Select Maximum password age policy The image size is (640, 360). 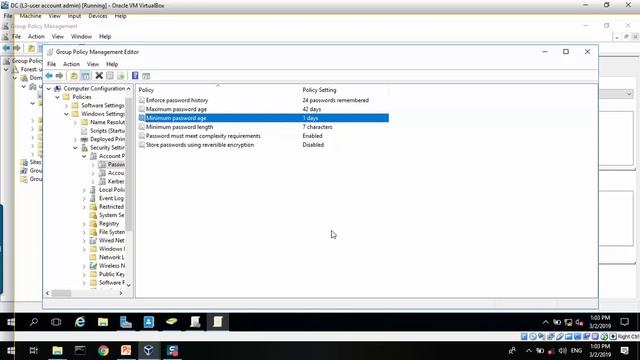click(x=263, y=109)
